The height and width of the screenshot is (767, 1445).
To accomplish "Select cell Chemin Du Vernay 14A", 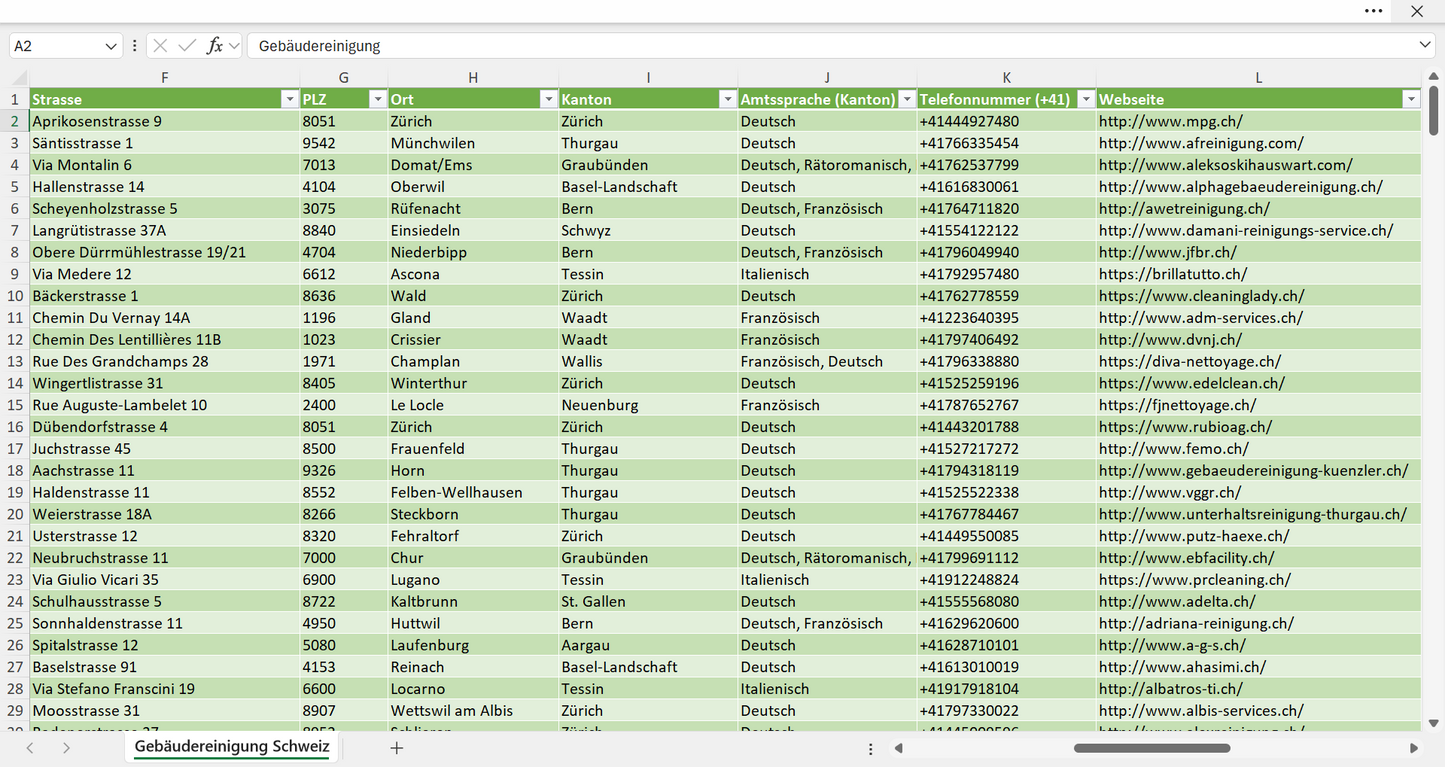I will [x=164, y=318].
